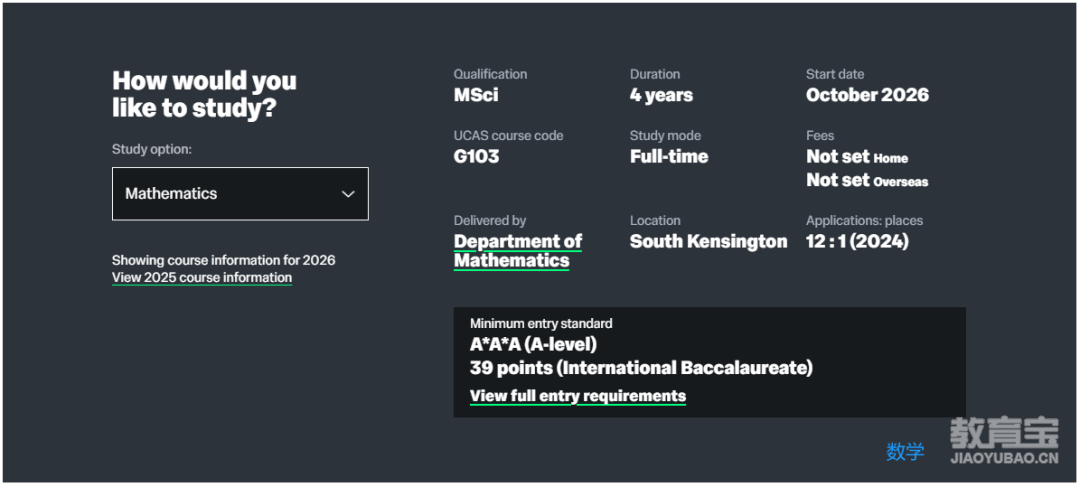1080x487 pixels.
Task: Click the 12 : 1 (2024) applications ratio
Action: coord(858,242)
